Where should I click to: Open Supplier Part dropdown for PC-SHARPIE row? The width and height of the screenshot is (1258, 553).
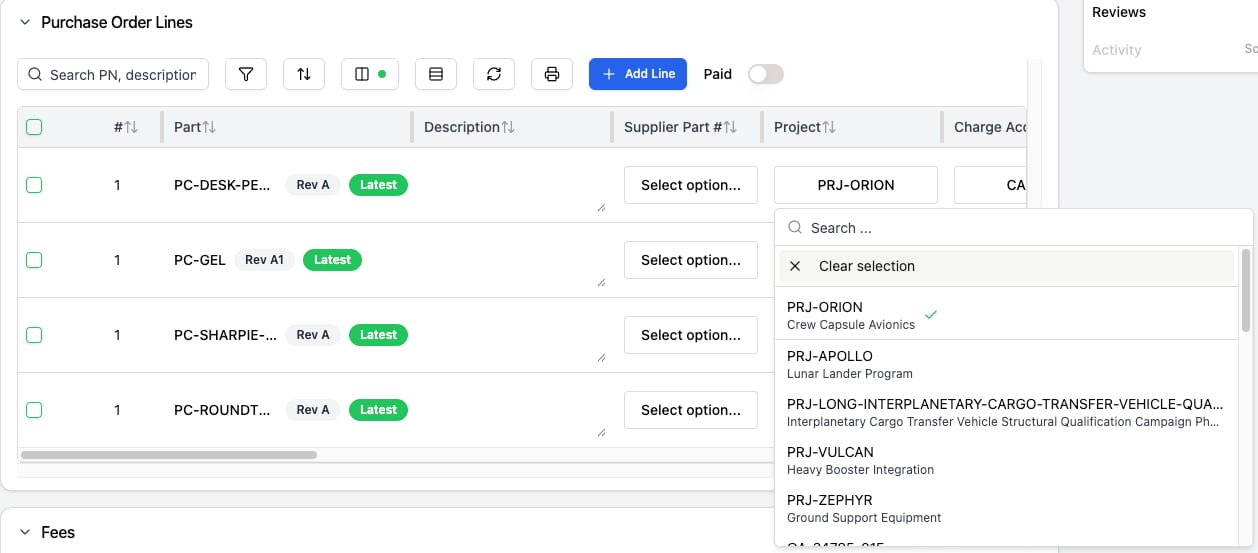[691, 335]
